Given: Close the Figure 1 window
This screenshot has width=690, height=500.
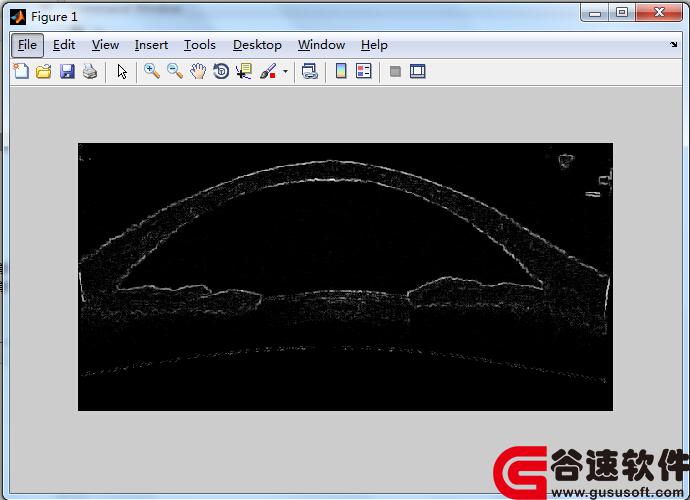Looking at the screenshot, I should pos(659,13).
